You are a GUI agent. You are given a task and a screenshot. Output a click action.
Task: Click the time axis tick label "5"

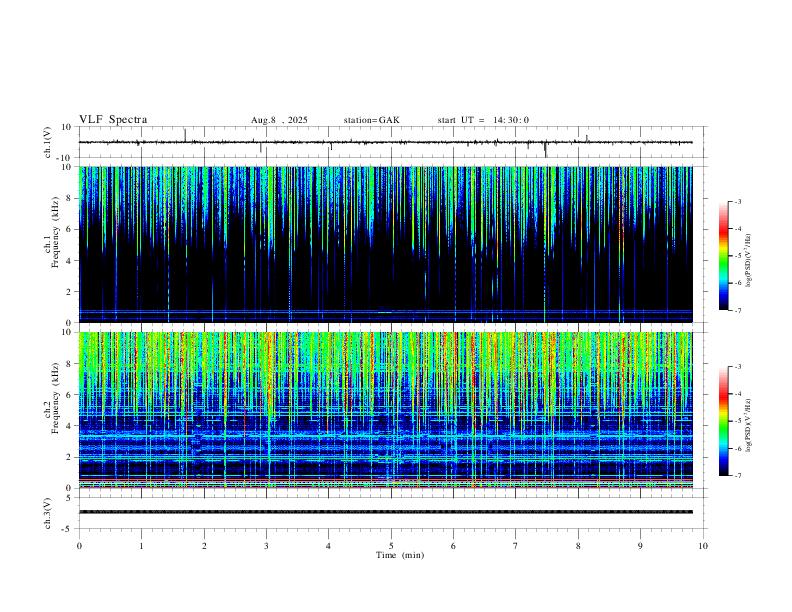click(391, 546)
